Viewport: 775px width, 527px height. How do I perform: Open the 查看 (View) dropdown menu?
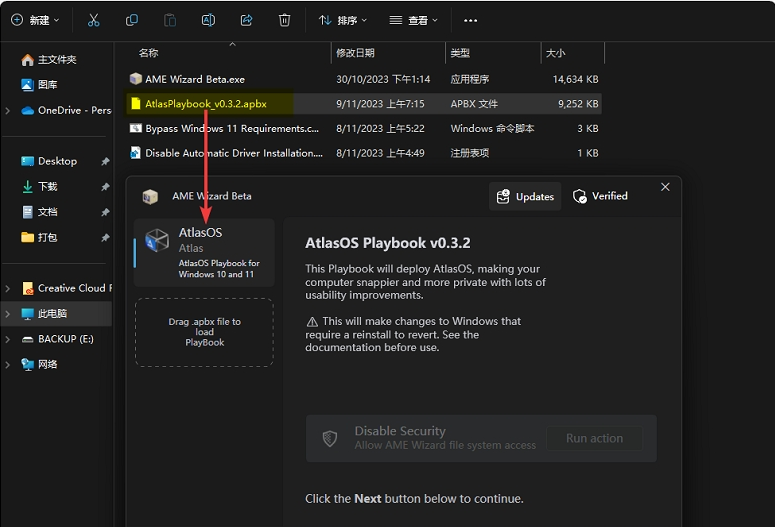click(x=413, y=20)
